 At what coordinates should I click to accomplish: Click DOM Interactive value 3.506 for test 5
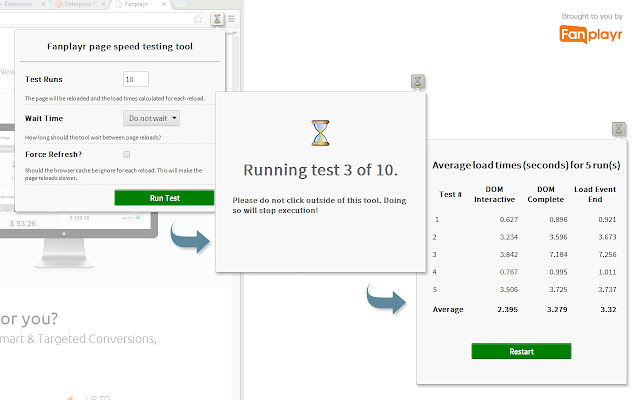click(x=509, y=289)
